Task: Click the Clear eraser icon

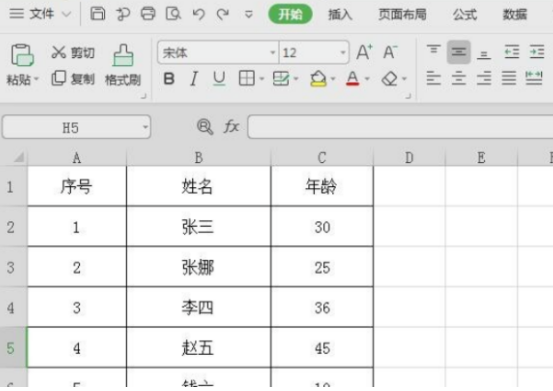Action: click(390, 79)
